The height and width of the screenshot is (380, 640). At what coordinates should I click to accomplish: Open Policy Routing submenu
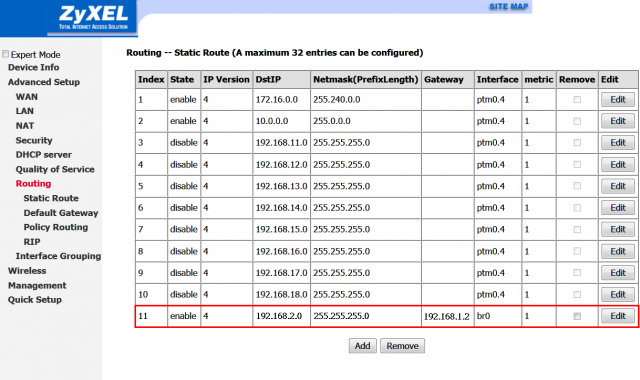pos(56,227)
